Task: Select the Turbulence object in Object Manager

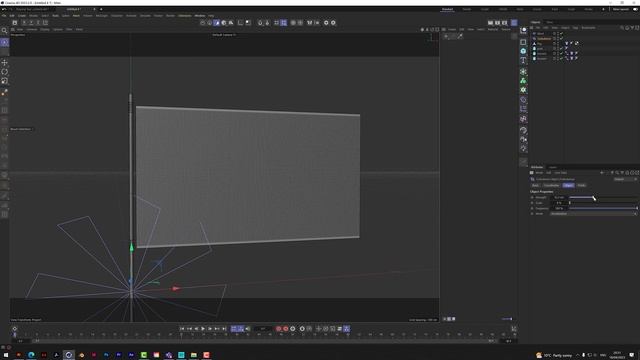Action: point(544,38)
